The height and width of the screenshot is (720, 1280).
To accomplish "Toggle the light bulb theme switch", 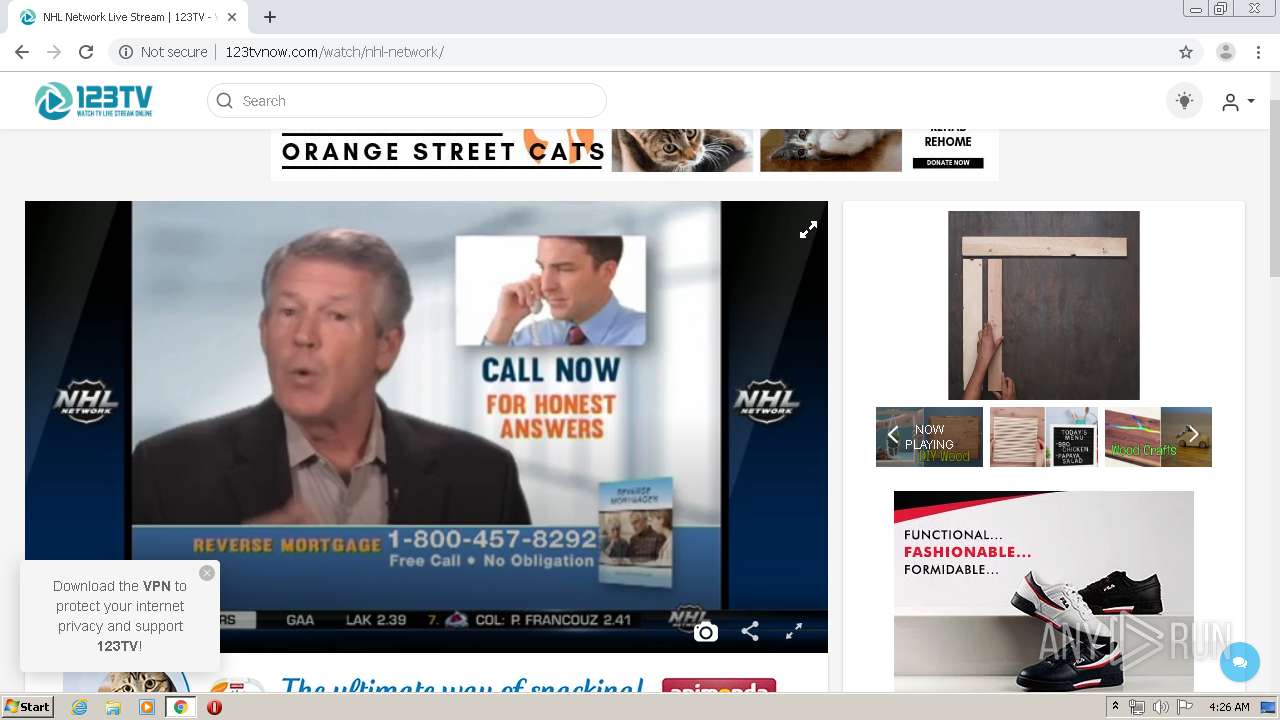I will [x=1184, y=101].
